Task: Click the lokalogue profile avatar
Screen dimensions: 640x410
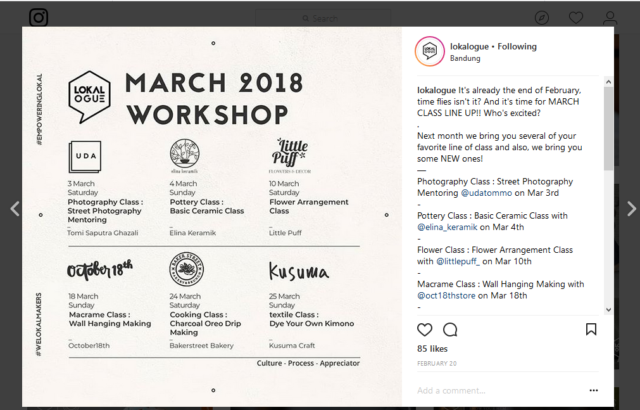Action: click(x=429, y=51)
